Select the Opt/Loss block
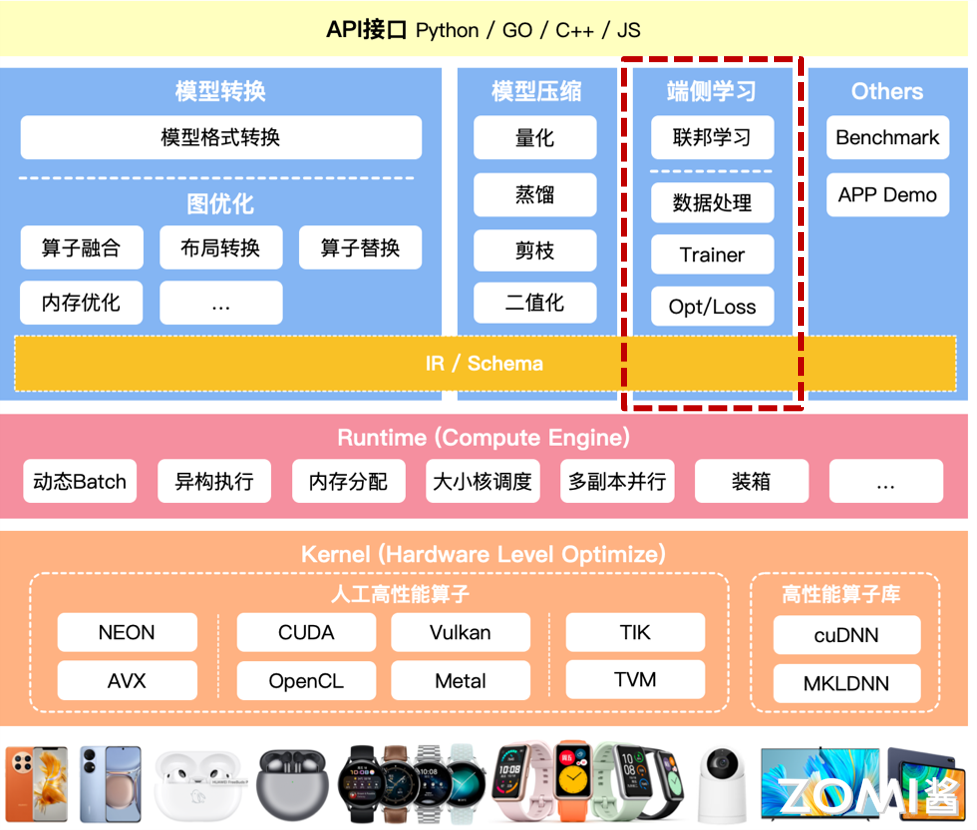The width and height of the screenshot is (977, 830). (x=712, y=307)
